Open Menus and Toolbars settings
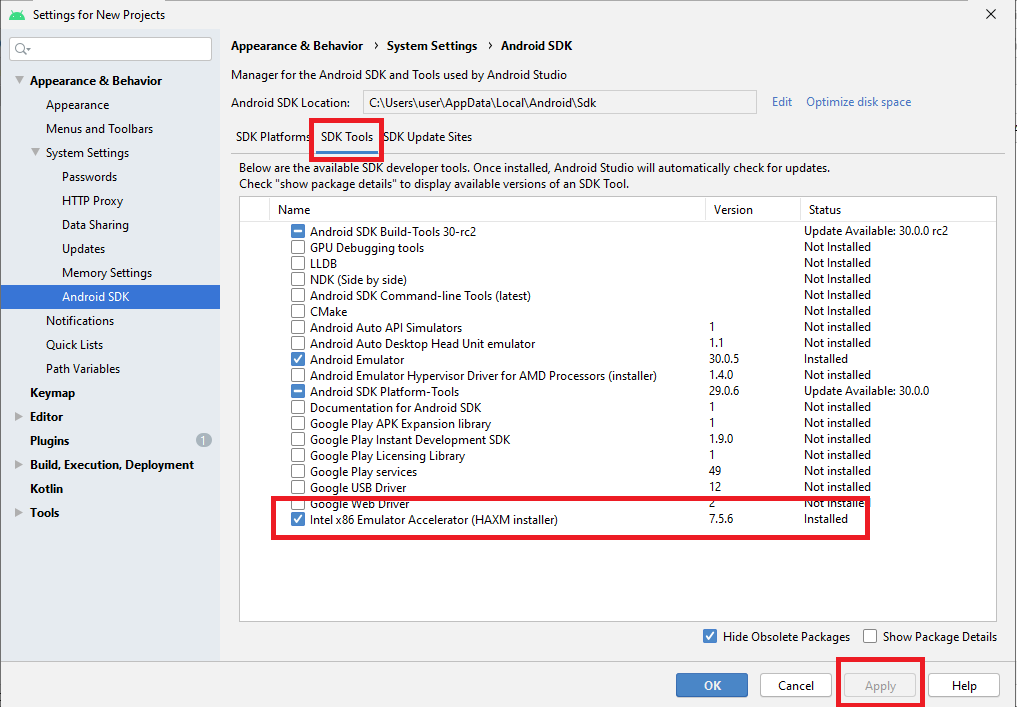The width and height of the screenshot is (1017, 707). tap(99, 128)
